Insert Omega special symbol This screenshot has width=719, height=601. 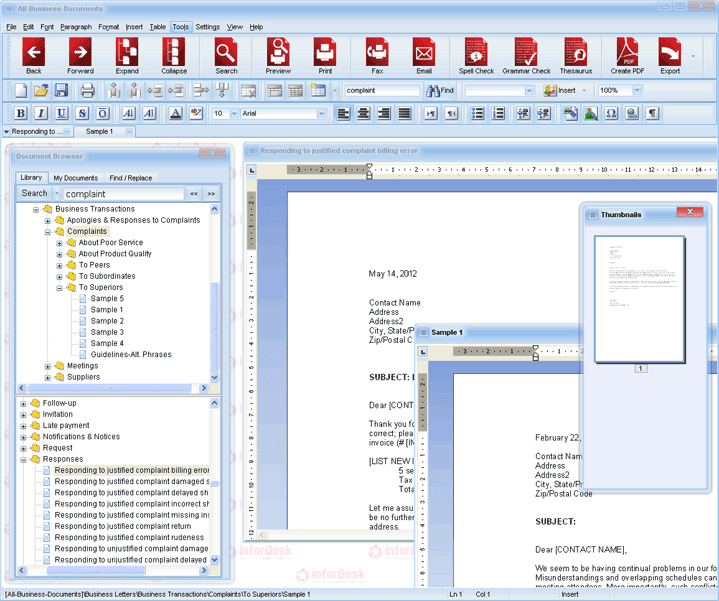click(x=611, y=113)
